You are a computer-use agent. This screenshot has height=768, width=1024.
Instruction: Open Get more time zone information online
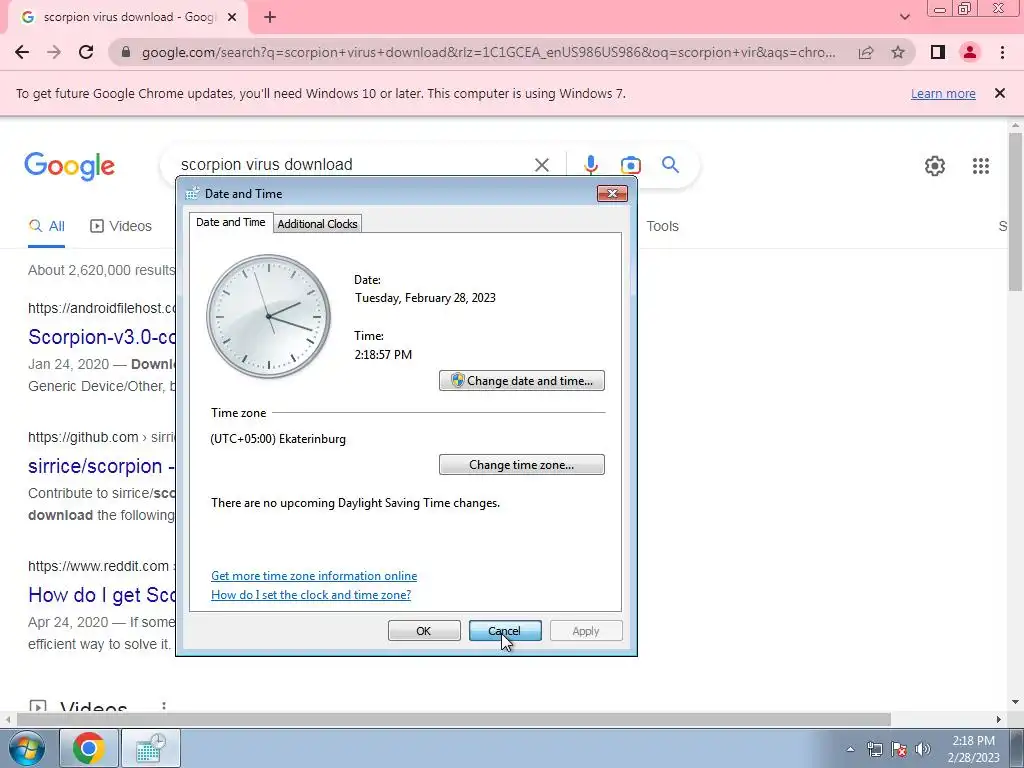314,576
